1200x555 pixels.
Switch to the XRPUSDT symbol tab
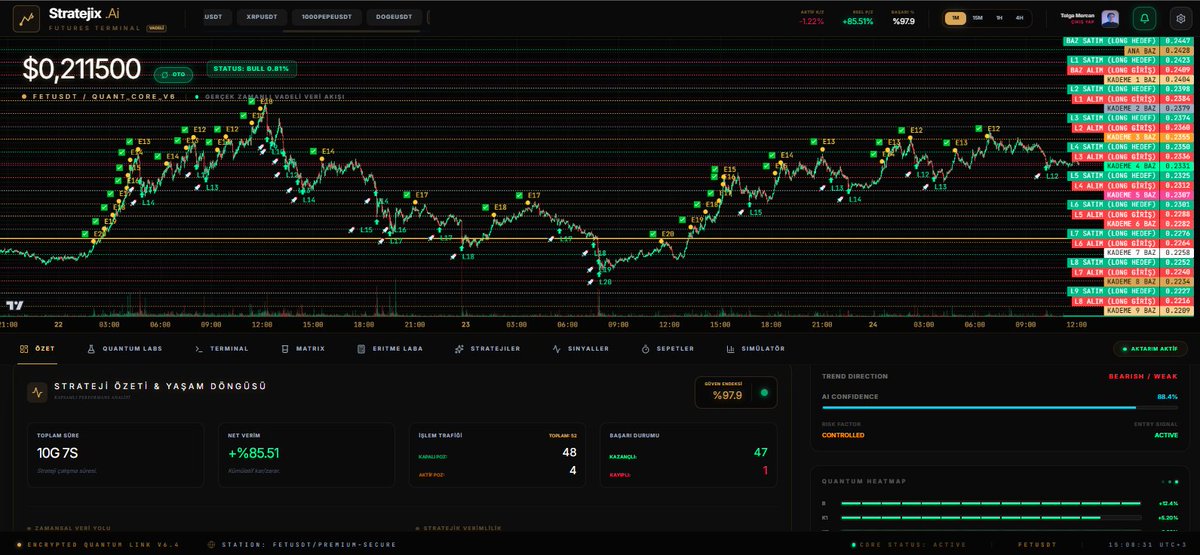[x=262, y=17]
